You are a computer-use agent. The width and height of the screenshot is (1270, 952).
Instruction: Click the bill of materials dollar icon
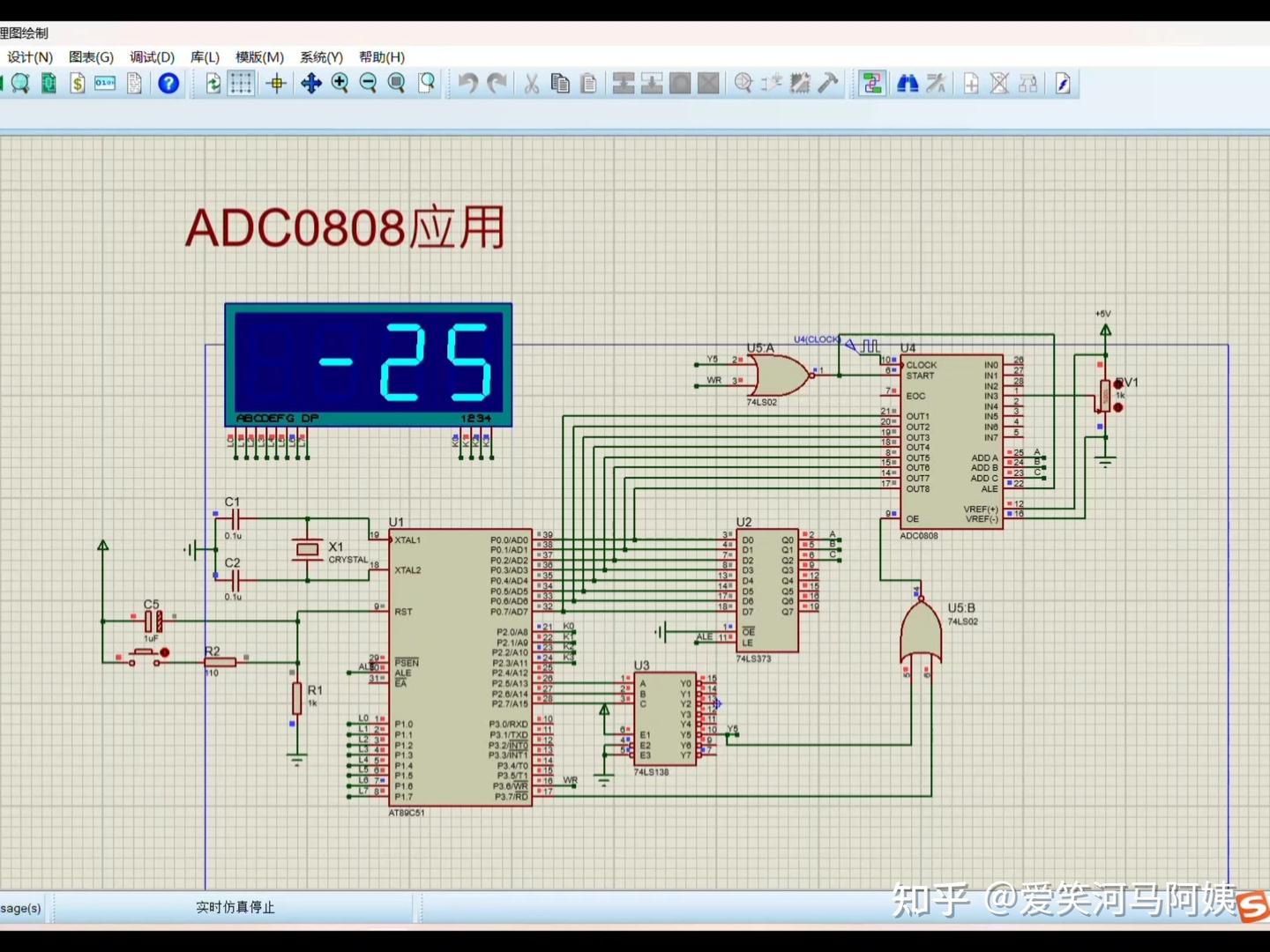click(78, 84)
